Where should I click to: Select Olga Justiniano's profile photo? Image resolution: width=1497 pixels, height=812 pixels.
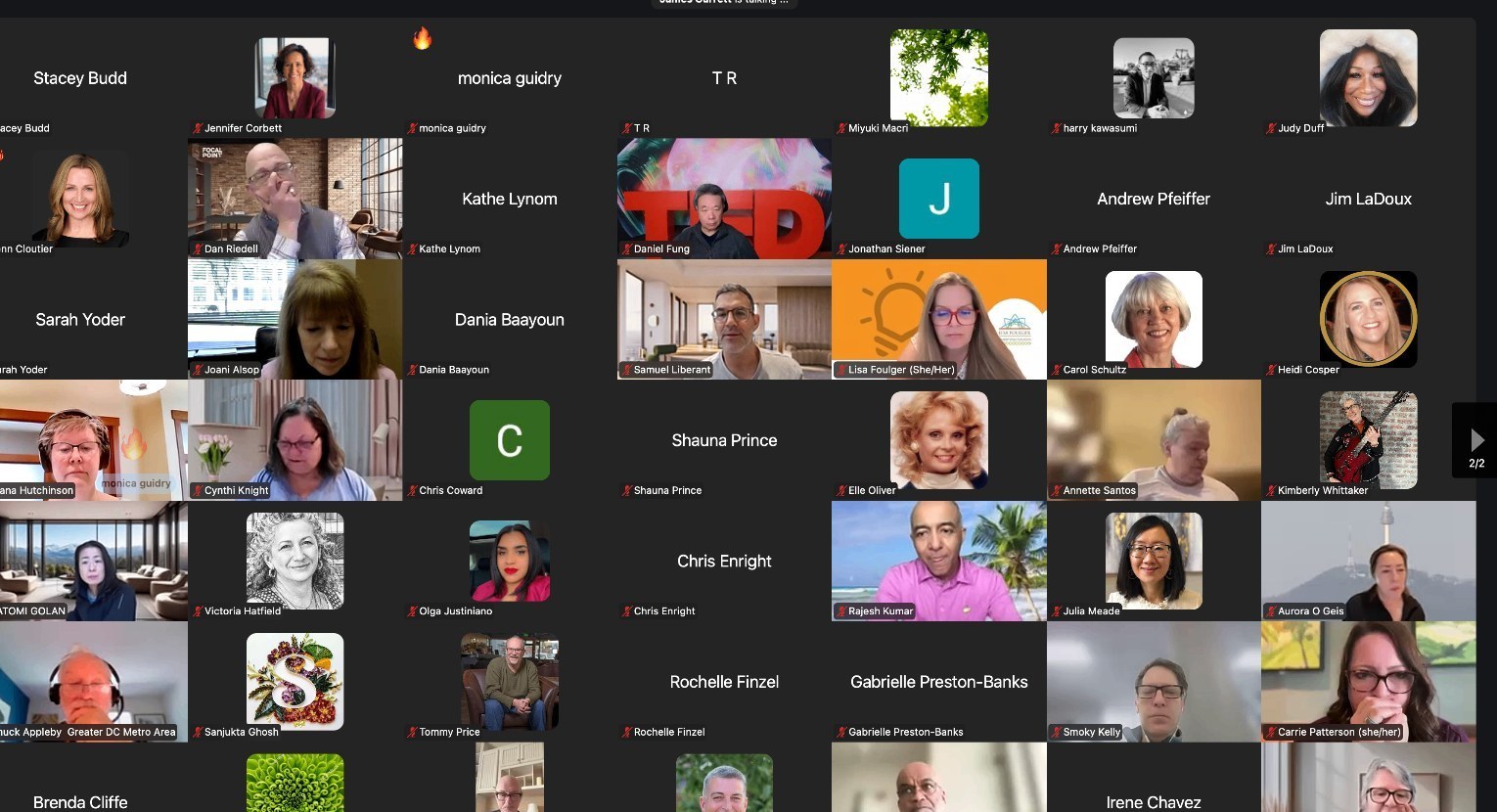[510, 561]
